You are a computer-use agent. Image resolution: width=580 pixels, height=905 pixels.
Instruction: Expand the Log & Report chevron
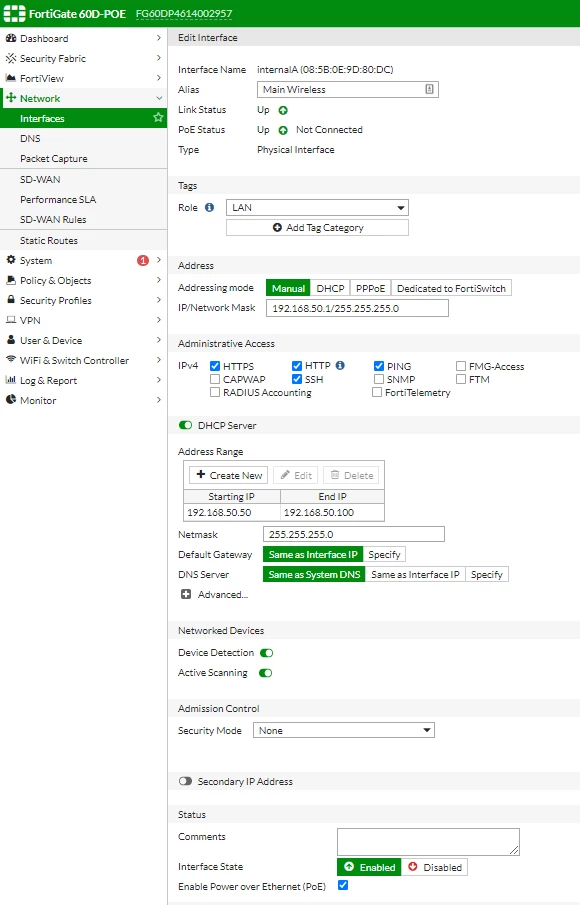pos(159,380)
